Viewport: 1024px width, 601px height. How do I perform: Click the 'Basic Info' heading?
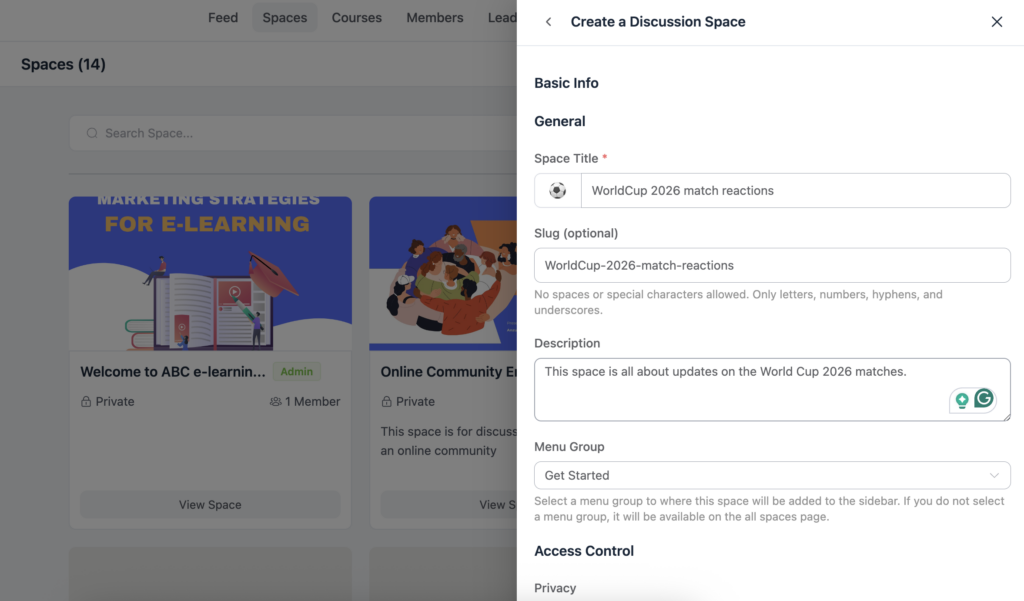(x=566, y=83)
